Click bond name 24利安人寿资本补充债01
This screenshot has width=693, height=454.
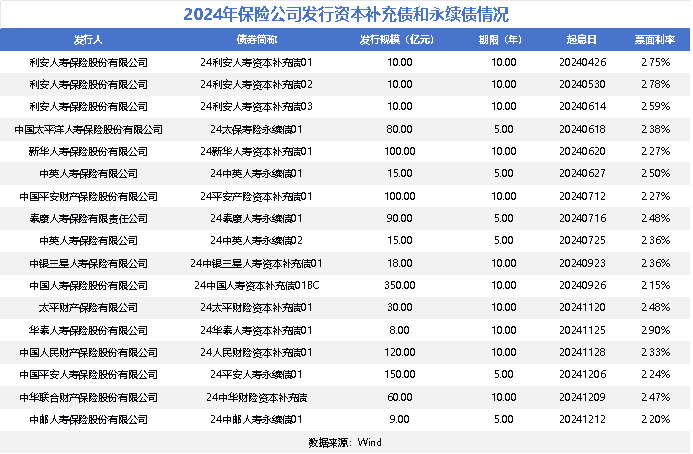(x=256, y=63)
